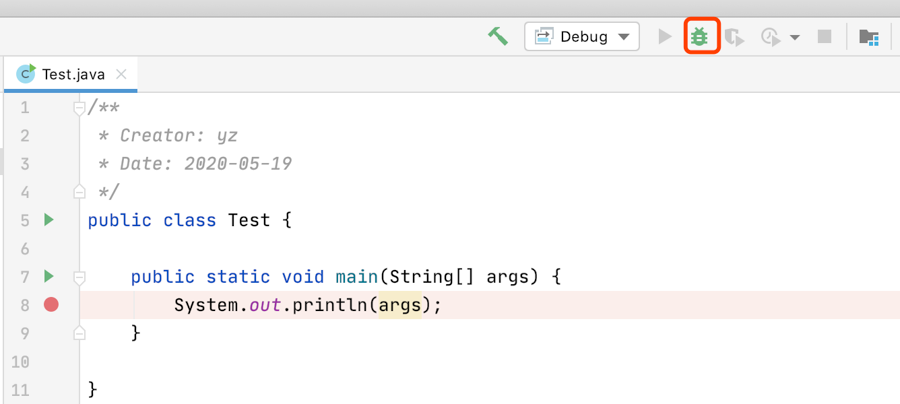Build project with the hammer icon
This screenshot has height=404, width=900.
point(497,37)
